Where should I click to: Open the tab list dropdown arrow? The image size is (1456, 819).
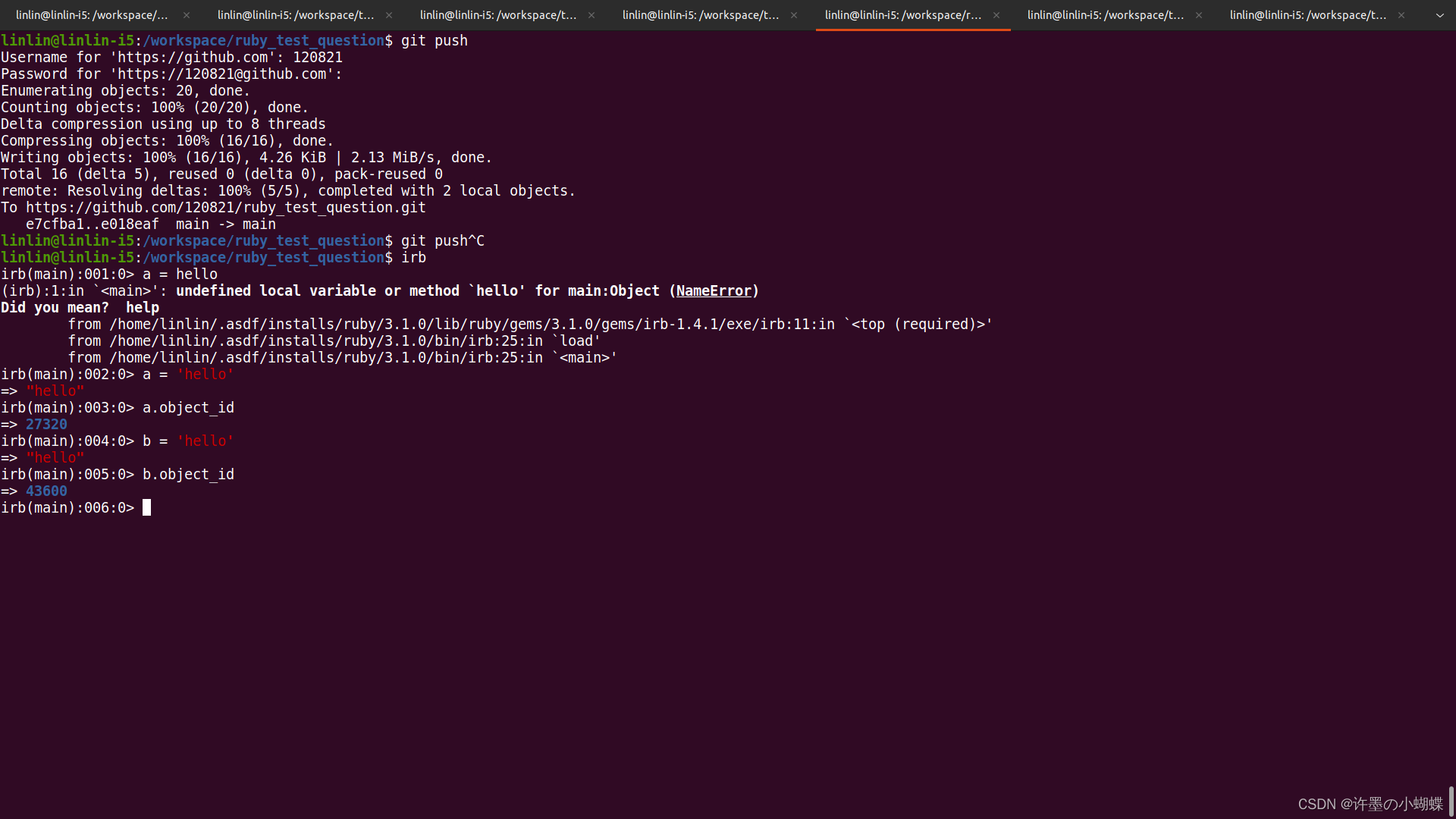pyautogui.click(x=1440, y=15)
